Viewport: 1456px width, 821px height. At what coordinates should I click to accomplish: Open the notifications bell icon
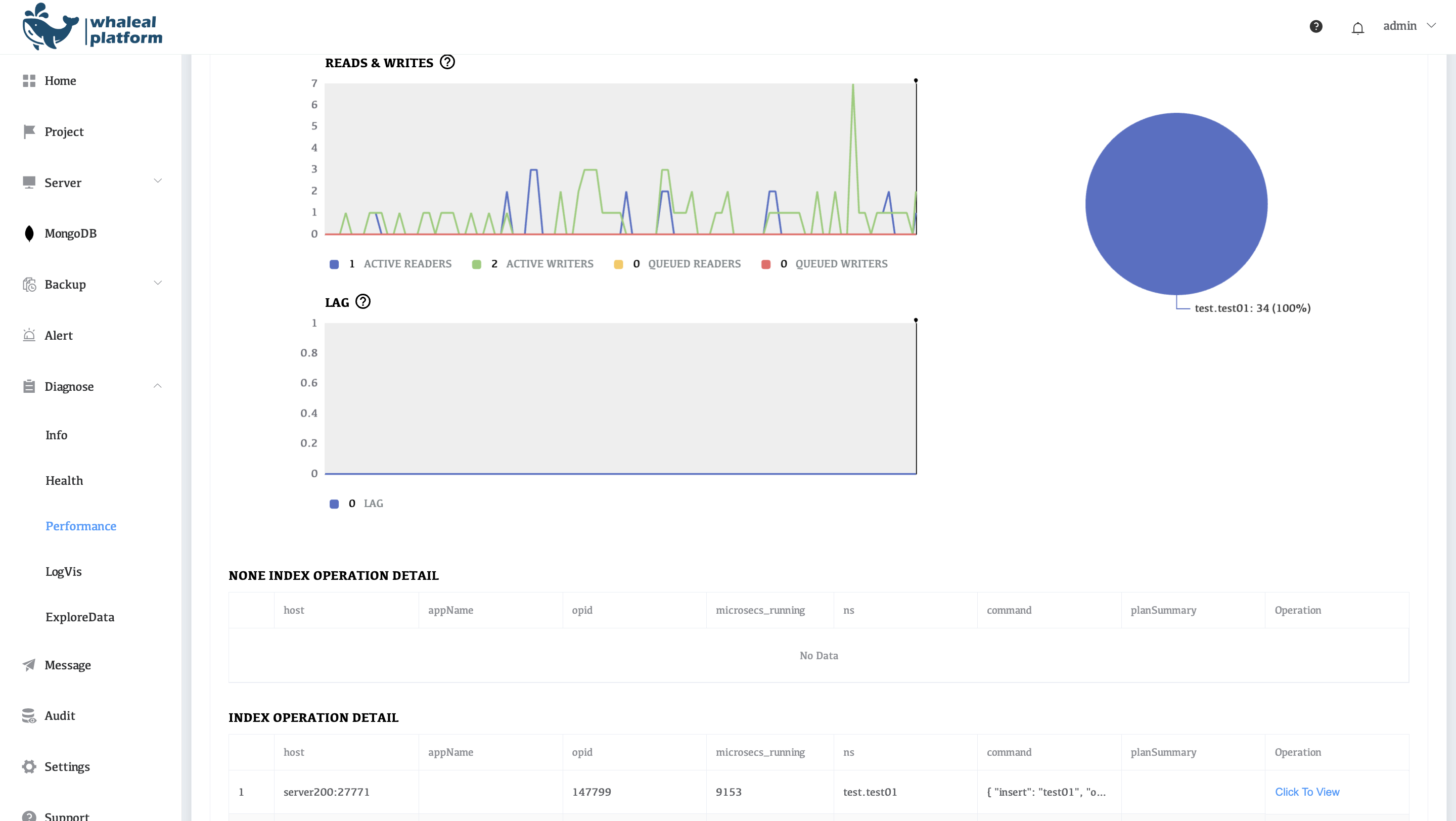[x=1357, y=28]
